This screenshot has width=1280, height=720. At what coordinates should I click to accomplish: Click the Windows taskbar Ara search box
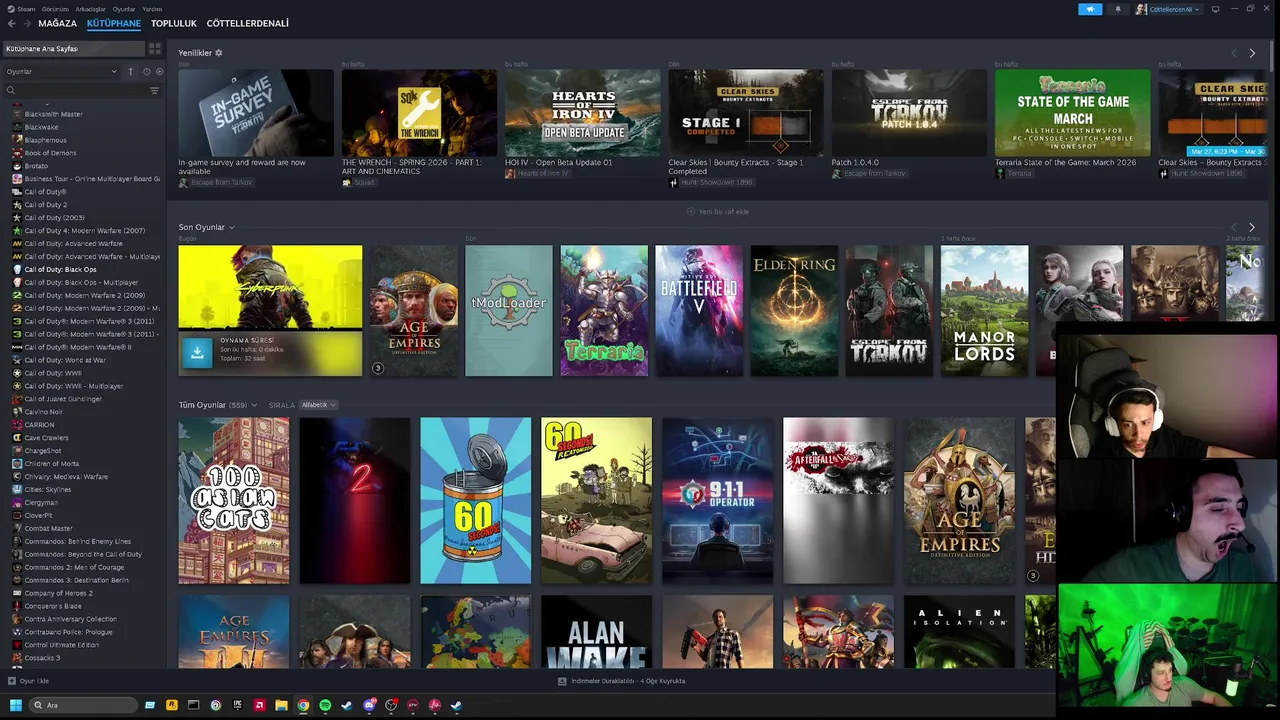[83, 705]
